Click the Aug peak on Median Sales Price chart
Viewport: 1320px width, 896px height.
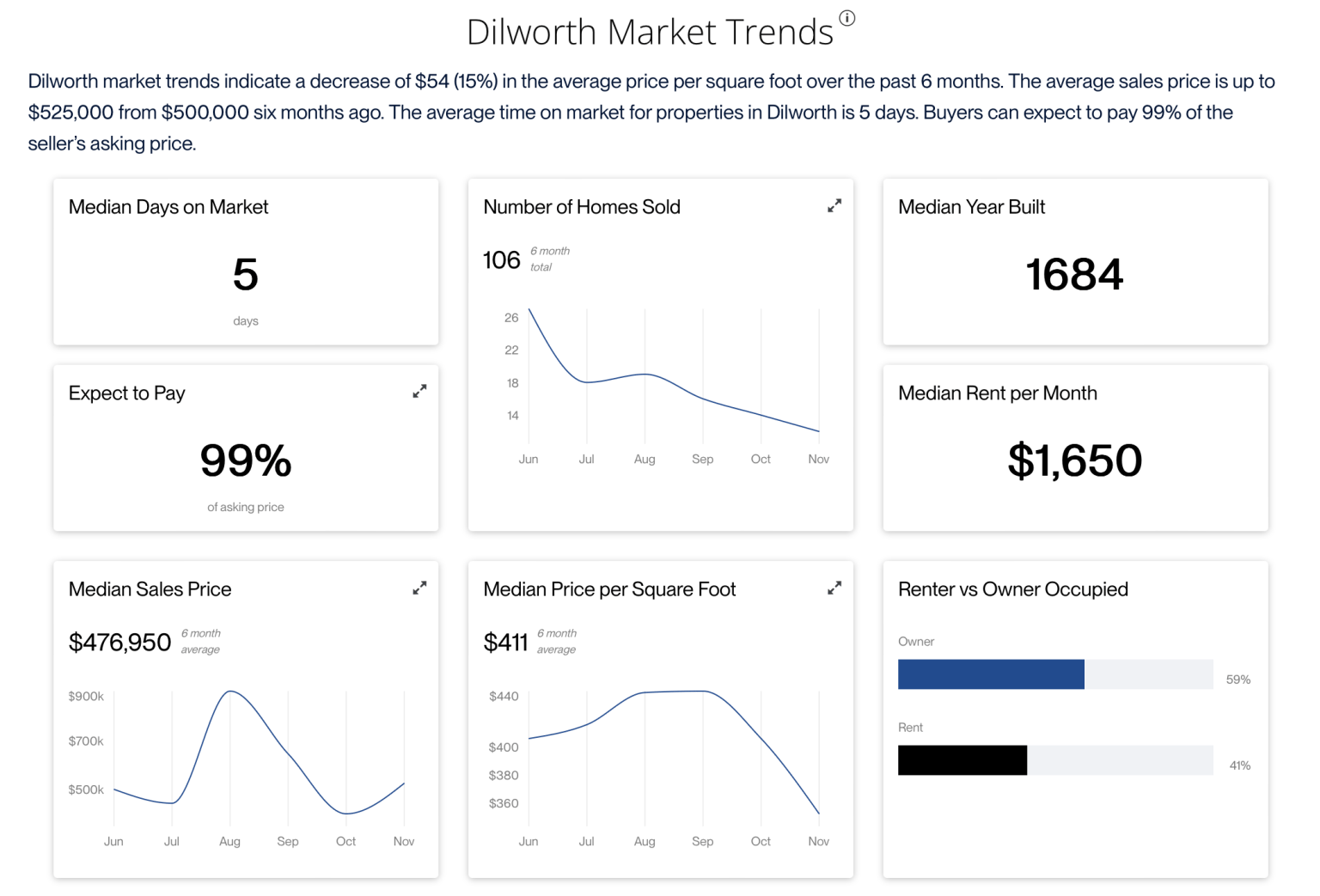click(x=229, y=692)
